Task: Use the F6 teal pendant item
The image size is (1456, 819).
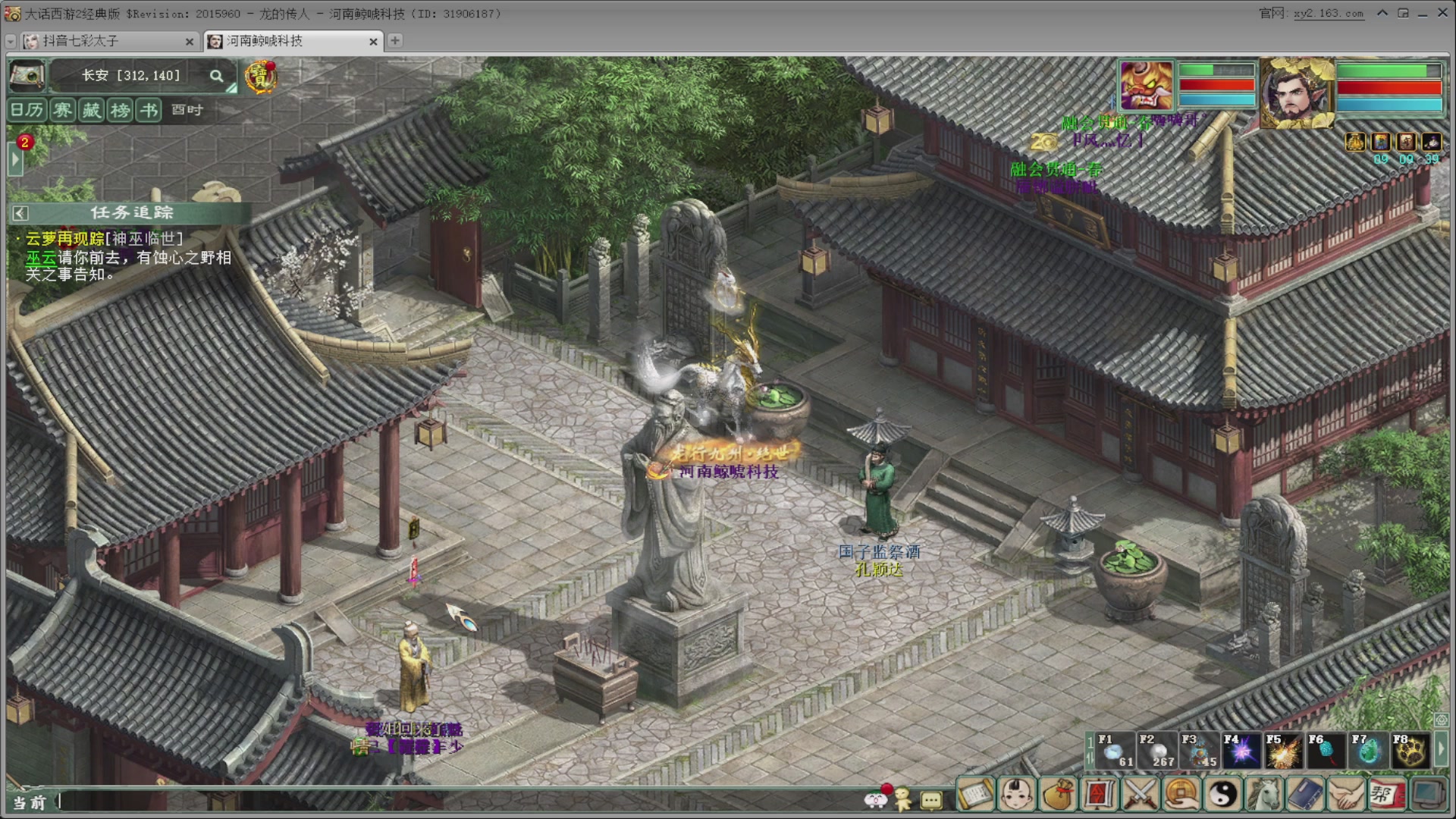Action: 1326,751
